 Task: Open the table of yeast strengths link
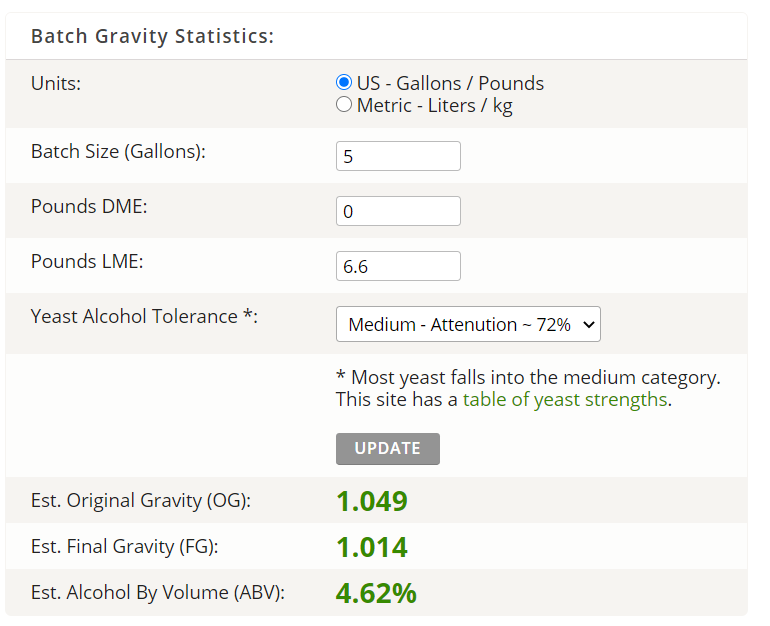pyautogui.click(x=564, y=399)
